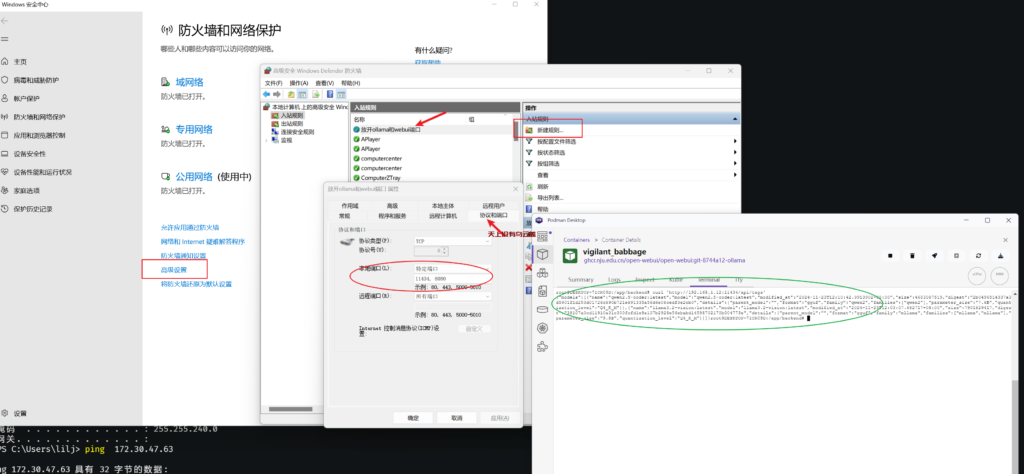This screenshot has width=1024, height=474.
Task: Open the 域网络 firewall settings link
Action: click(x=189, y=82)
